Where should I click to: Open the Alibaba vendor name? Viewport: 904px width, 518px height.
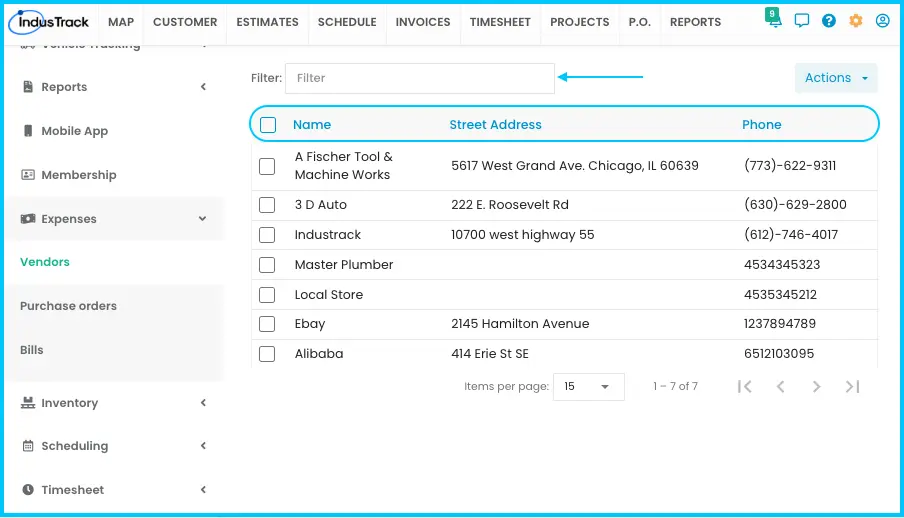[x=319, y=354]
